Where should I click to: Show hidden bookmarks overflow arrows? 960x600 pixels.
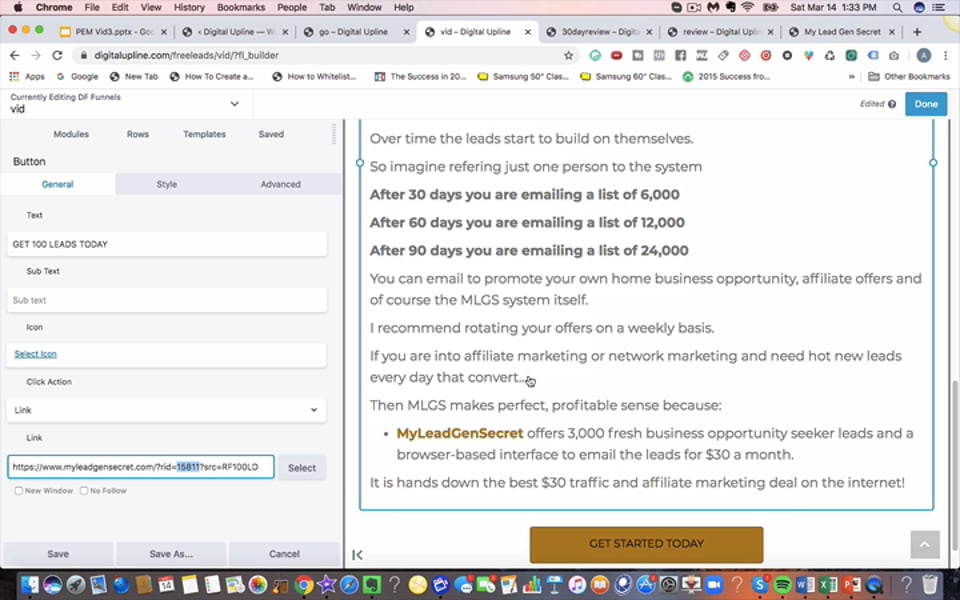click(851, 77)
